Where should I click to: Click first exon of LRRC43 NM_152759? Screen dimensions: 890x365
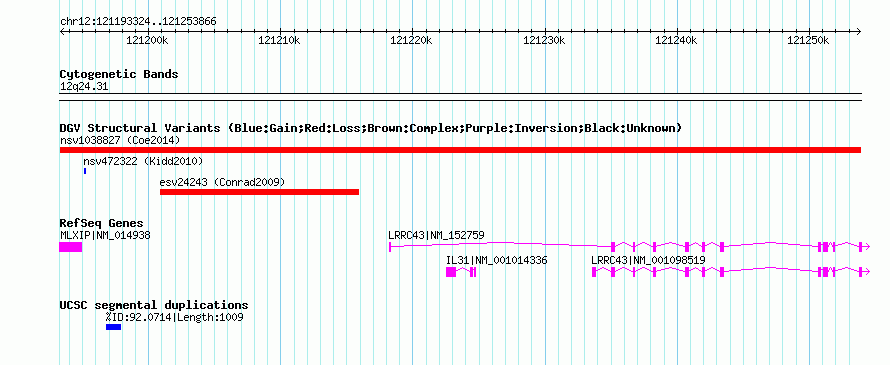click(x=390, y=247)
